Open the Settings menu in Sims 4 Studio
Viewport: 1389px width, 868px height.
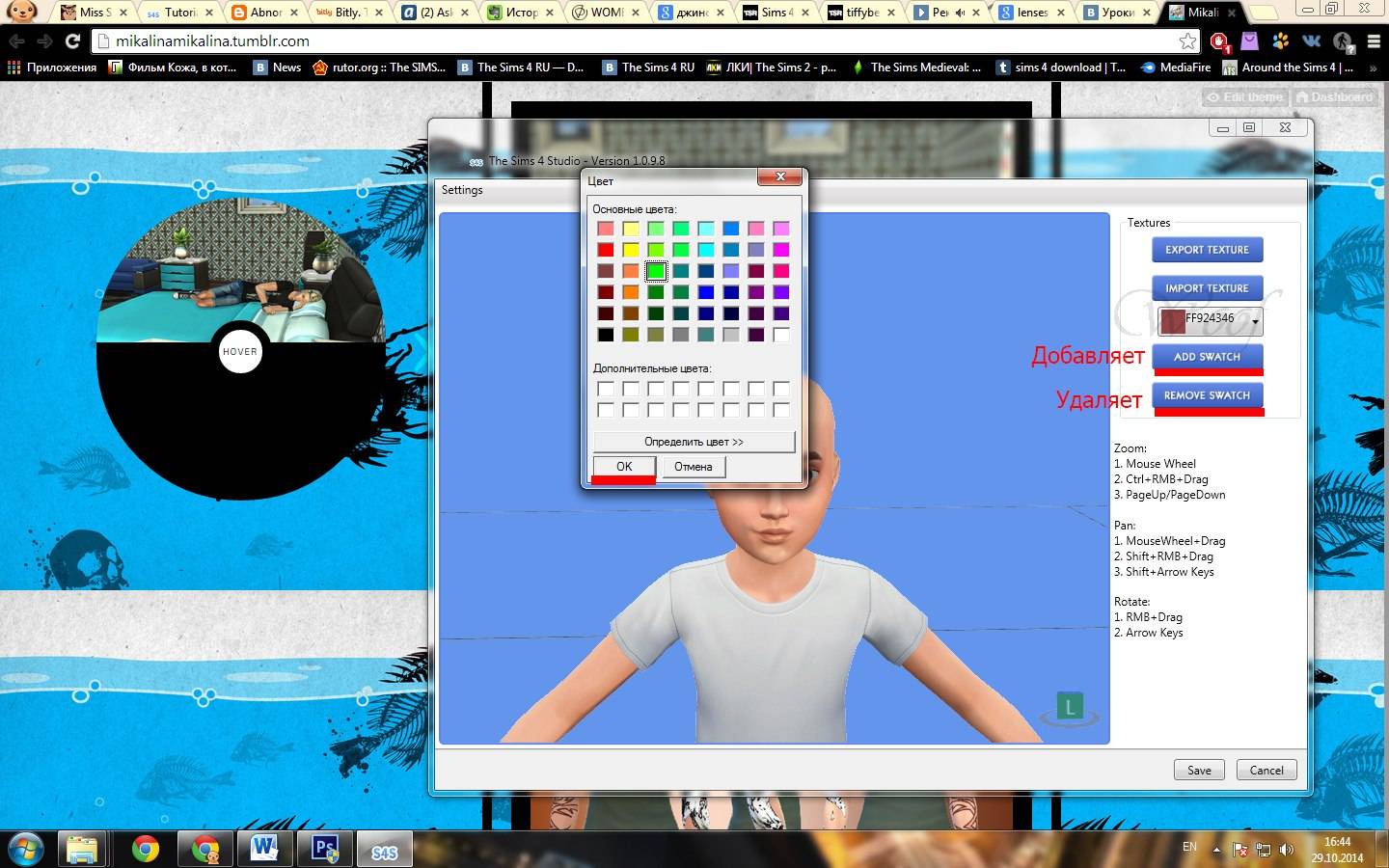(x=462, y=190)
